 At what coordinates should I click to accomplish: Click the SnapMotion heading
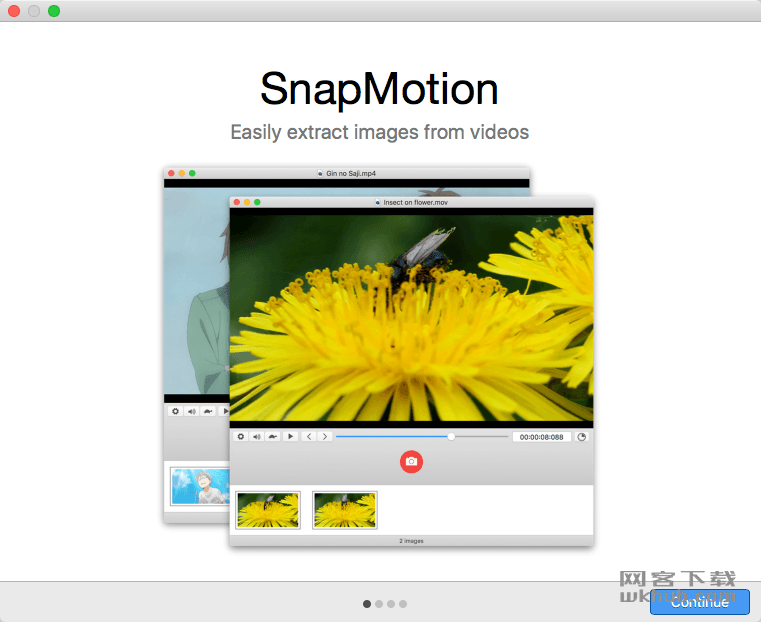coord(380,89)
